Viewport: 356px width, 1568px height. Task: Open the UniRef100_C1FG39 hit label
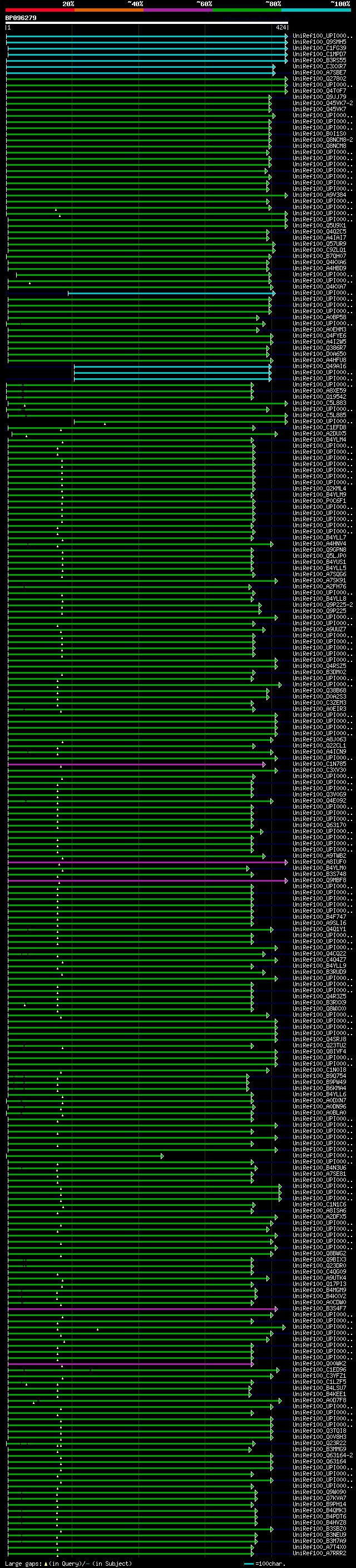tap(319, 48)
